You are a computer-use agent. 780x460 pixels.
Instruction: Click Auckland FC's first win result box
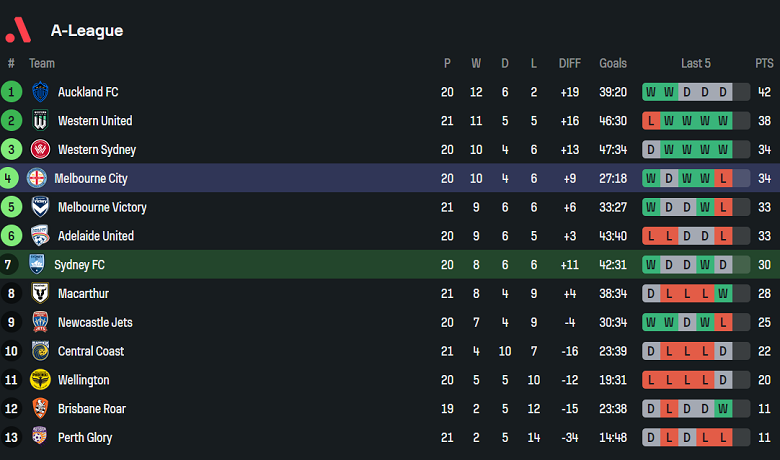(651, 92)
